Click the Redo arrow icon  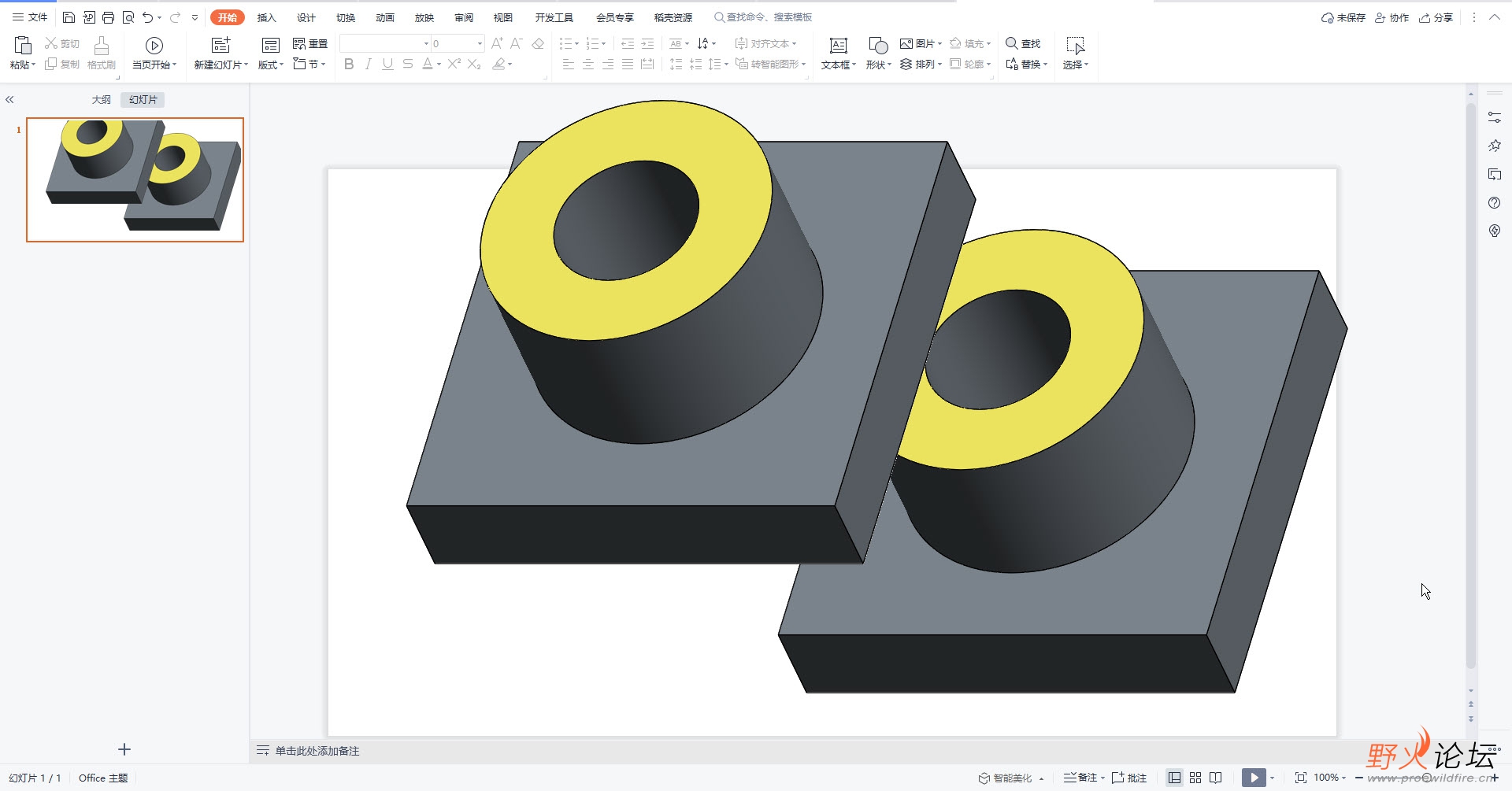(175, 17)
